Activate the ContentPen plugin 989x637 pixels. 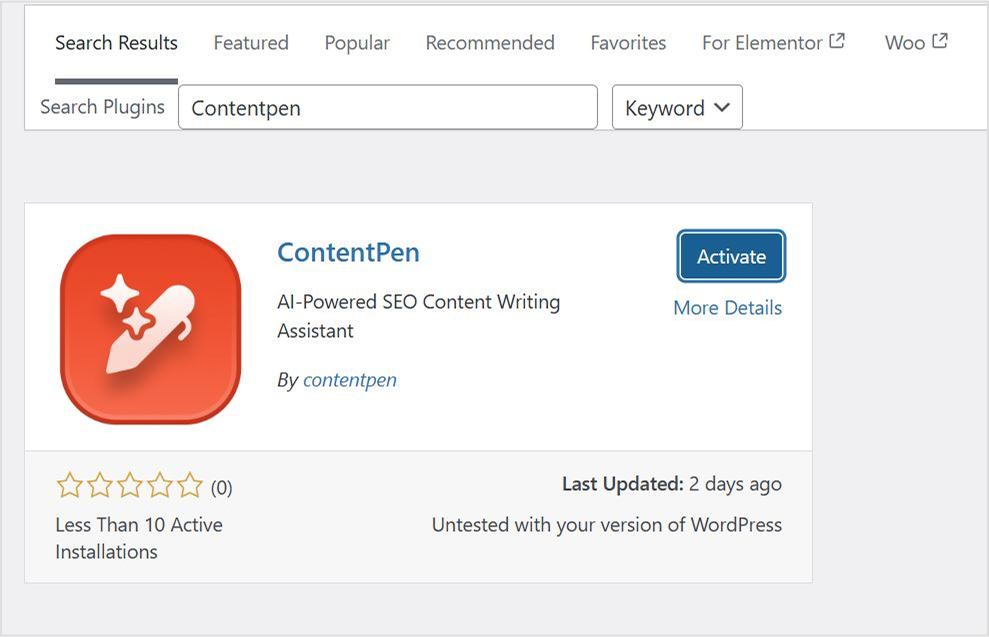click(731, 256)
